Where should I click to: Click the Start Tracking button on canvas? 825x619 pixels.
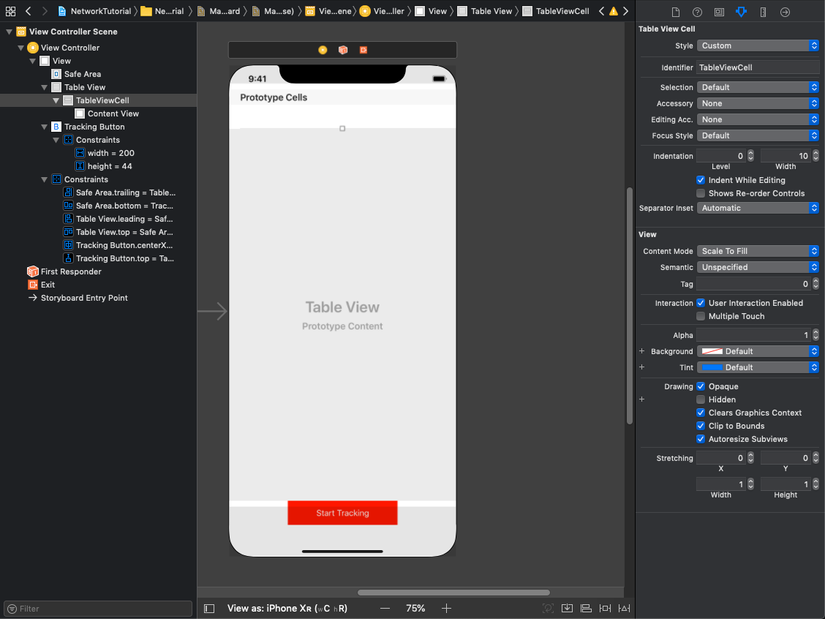click(x=343, y=513)
